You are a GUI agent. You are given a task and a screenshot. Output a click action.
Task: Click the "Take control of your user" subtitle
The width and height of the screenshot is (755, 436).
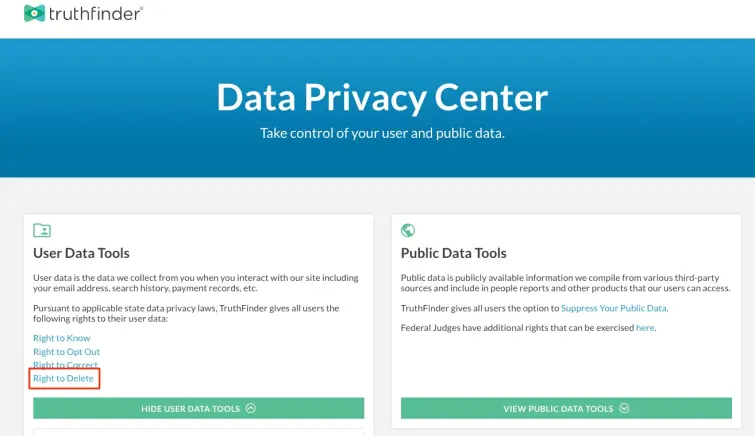point(382,133)
